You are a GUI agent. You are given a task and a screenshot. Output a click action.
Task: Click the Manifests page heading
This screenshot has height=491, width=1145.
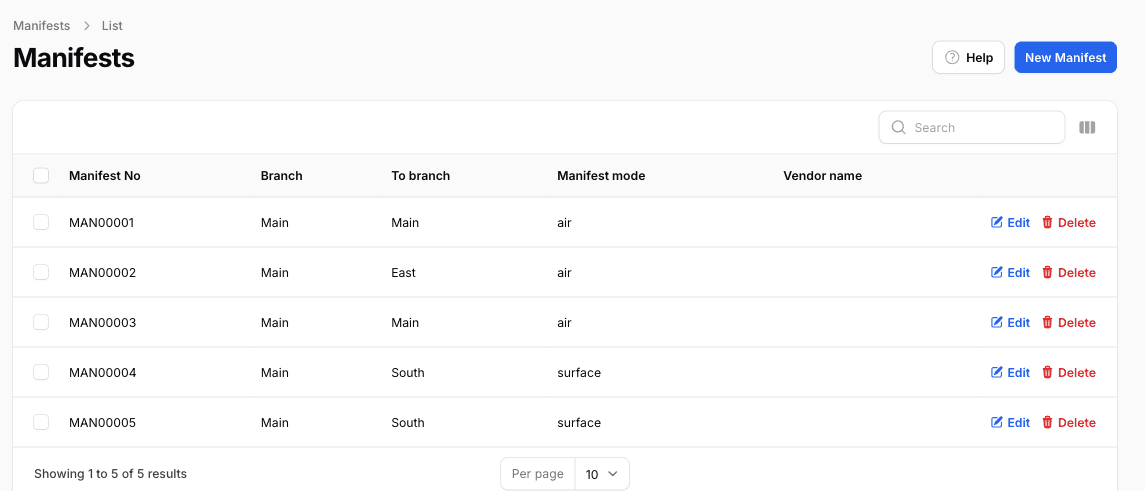point(74,58)
